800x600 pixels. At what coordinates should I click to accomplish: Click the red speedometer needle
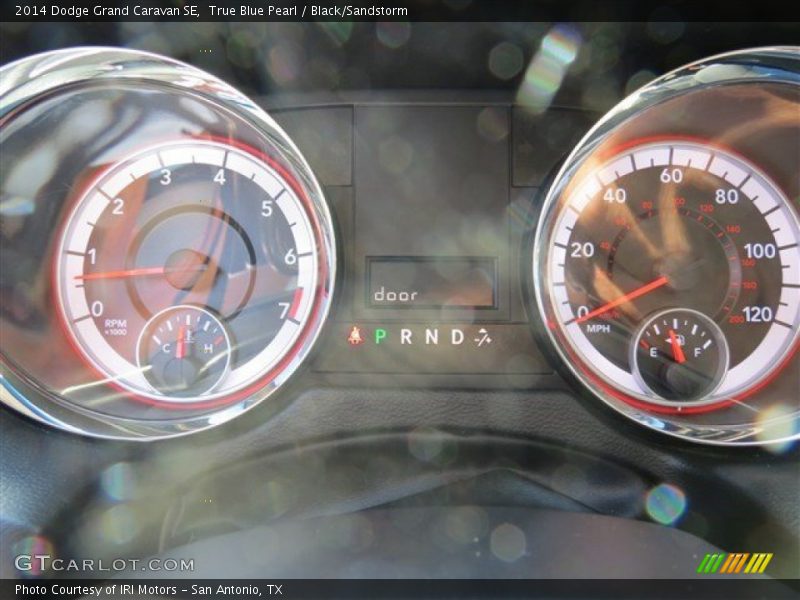pos(619,299)
